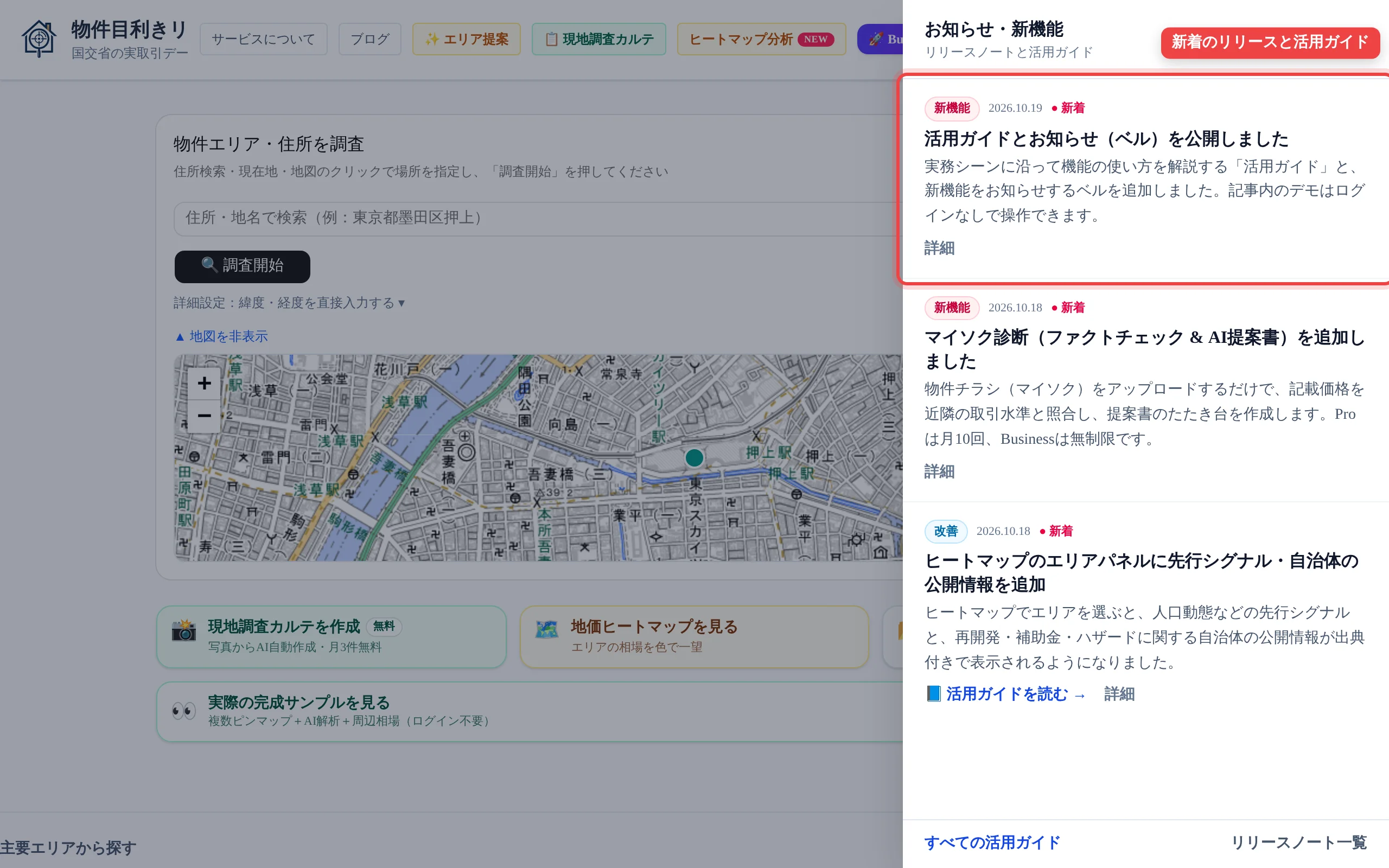
Task: Click the 無料 badge on the カルテ card
Action: (384, 626)
